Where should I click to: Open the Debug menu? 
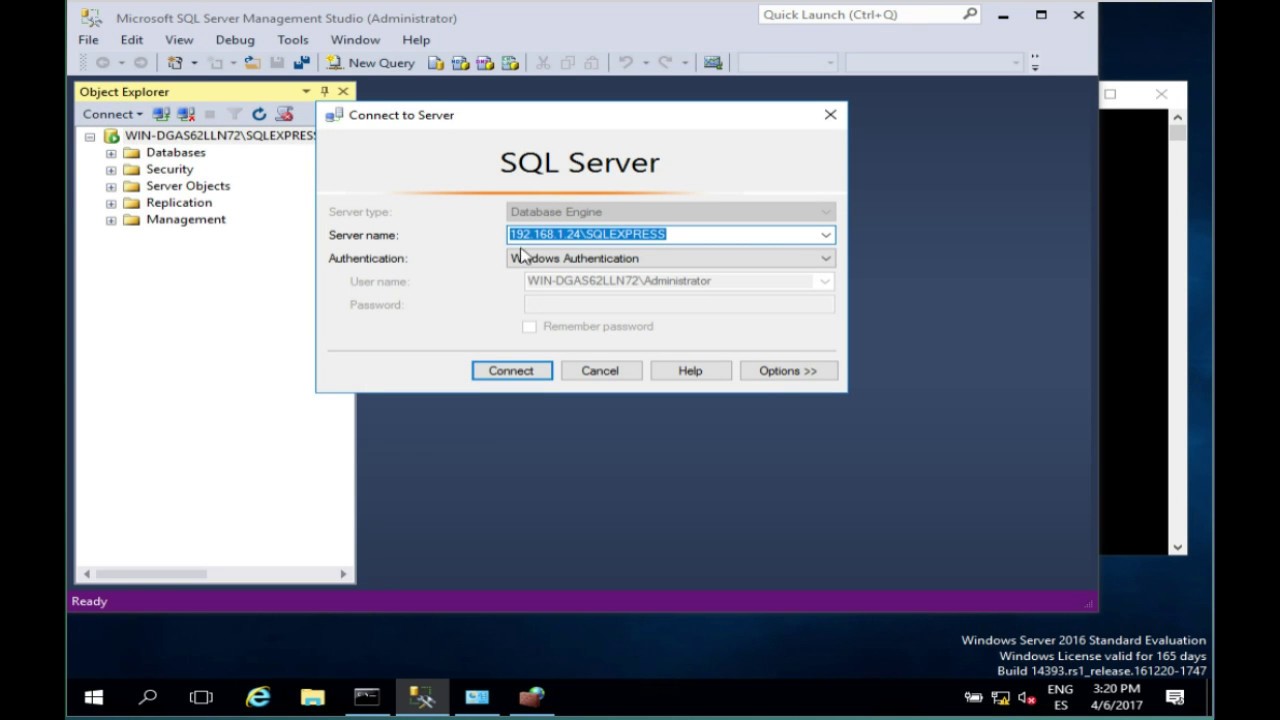pos(235,40)
